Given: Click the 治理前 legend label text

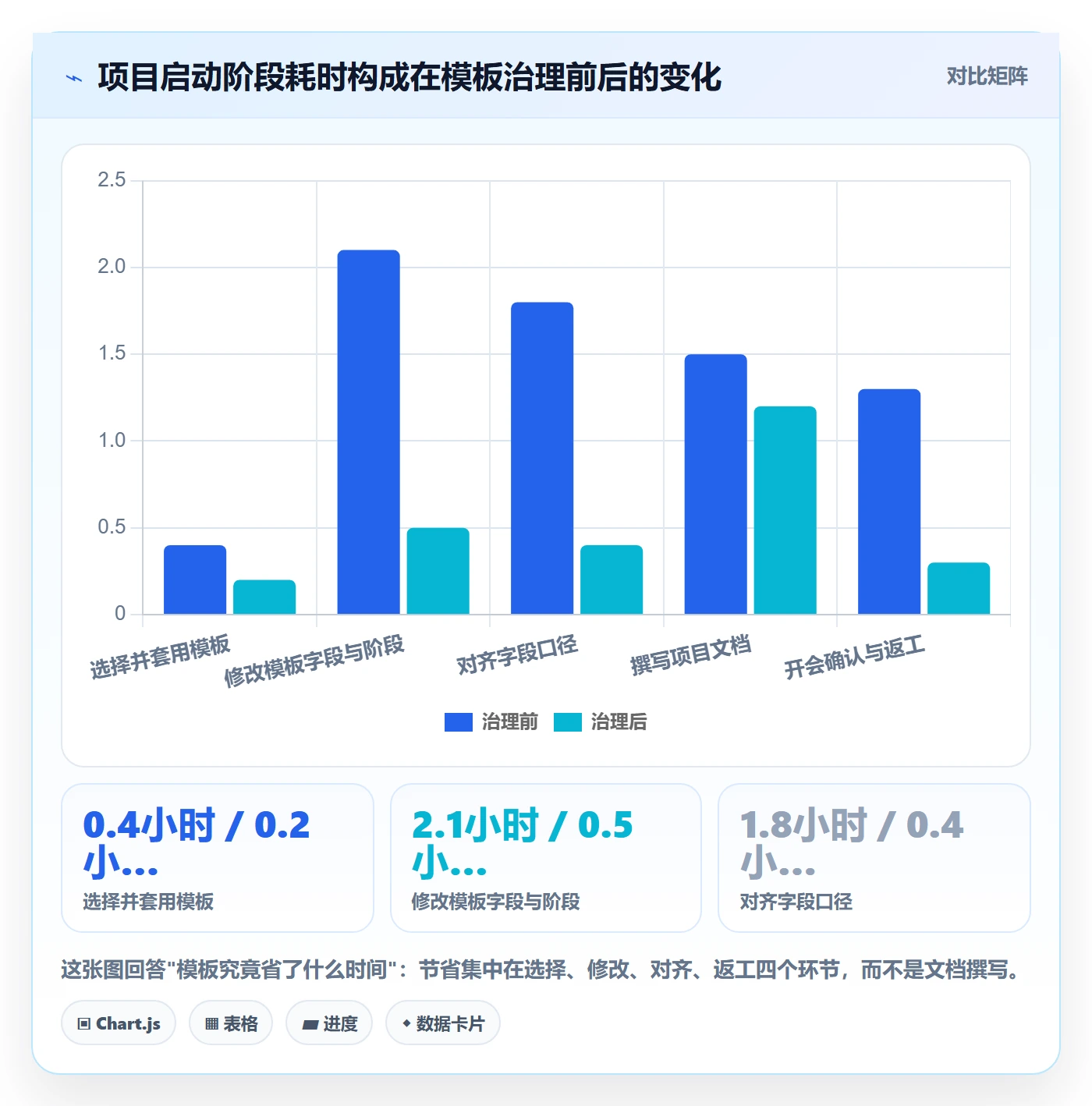Looking at the screenshot, I should (x=510, y=722).
